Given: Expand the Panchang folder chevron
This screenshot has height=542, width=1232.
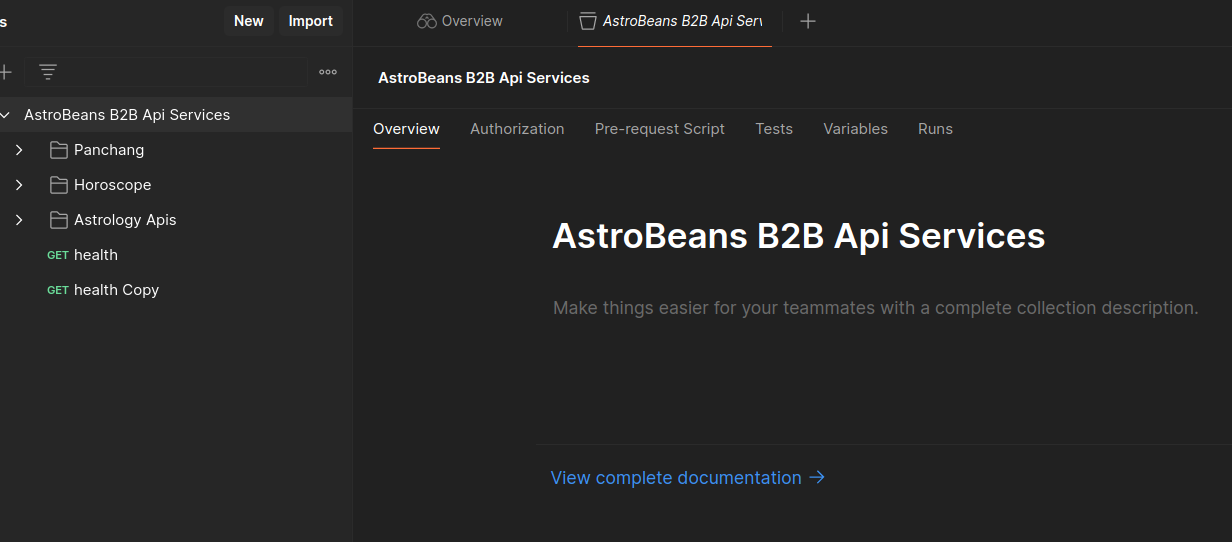Looking at the screenshot, I should coord(19,150).
